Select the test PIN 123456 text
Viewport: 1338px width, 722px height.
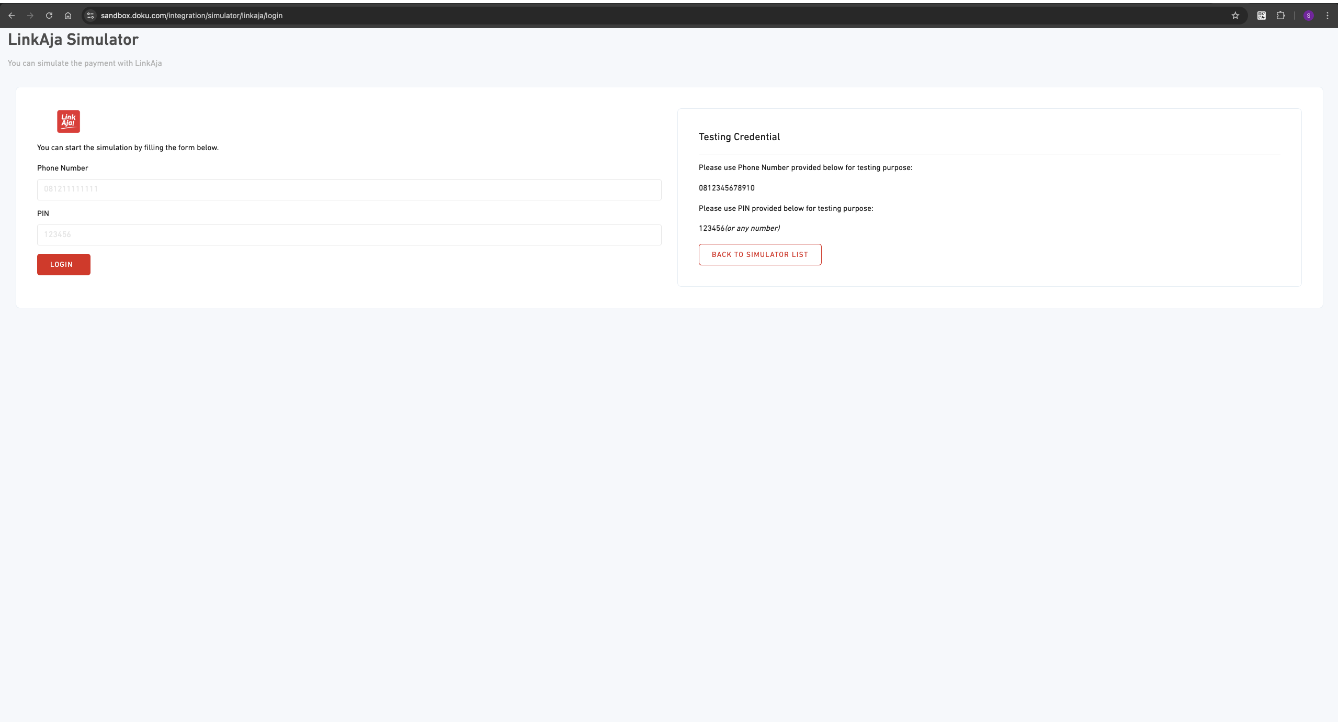(711, 229)
